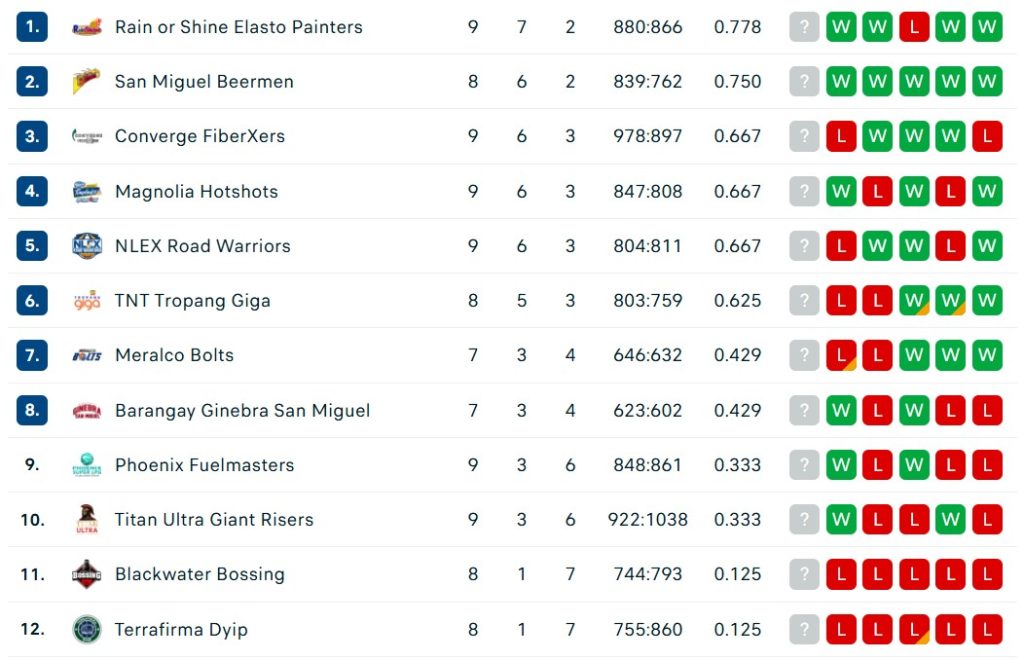This screenshot has width=1024, height=660.
Task: Click the Magnolia Hotshots team logo
Action: (x=87, y=192)
